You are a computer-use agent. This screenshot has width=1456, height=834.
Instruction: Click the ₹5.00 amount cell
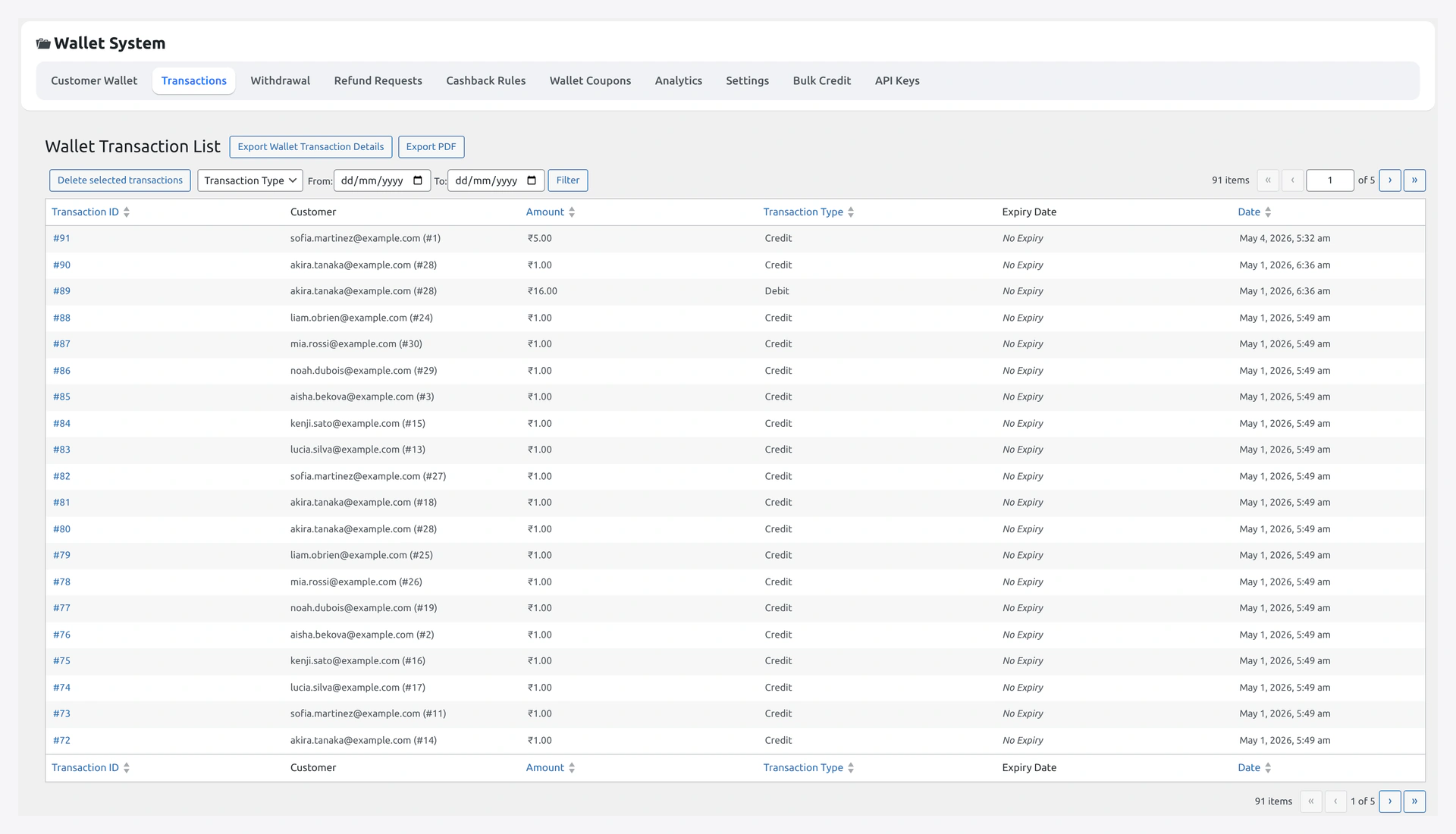[x=539, y=239]
